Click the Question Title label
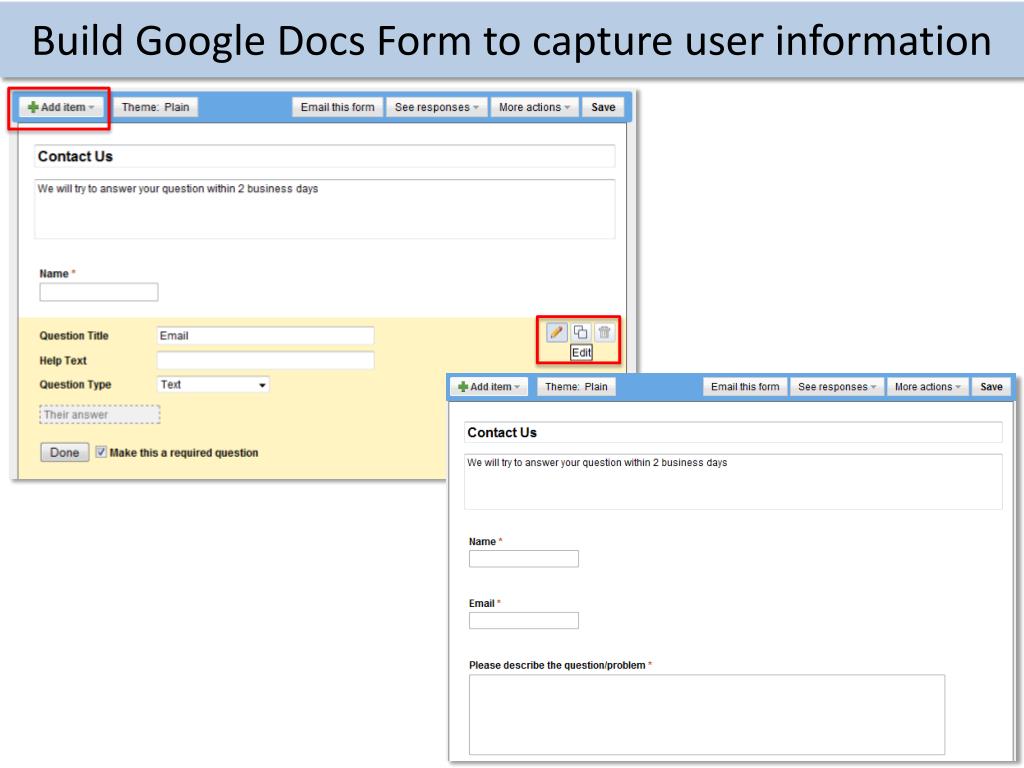 (x=74, y=336)
